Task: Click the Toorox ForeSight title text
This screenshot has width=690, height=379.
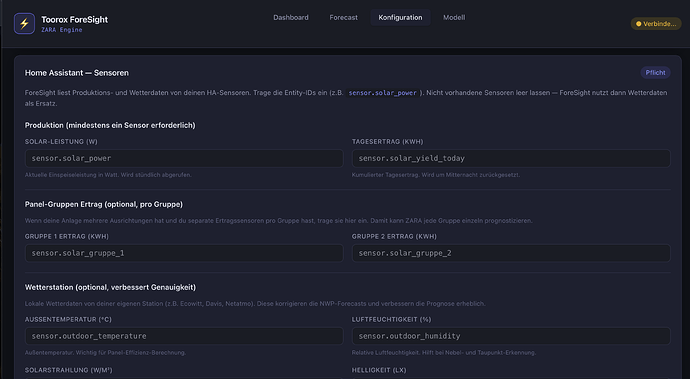Action: tap(74, 19)
